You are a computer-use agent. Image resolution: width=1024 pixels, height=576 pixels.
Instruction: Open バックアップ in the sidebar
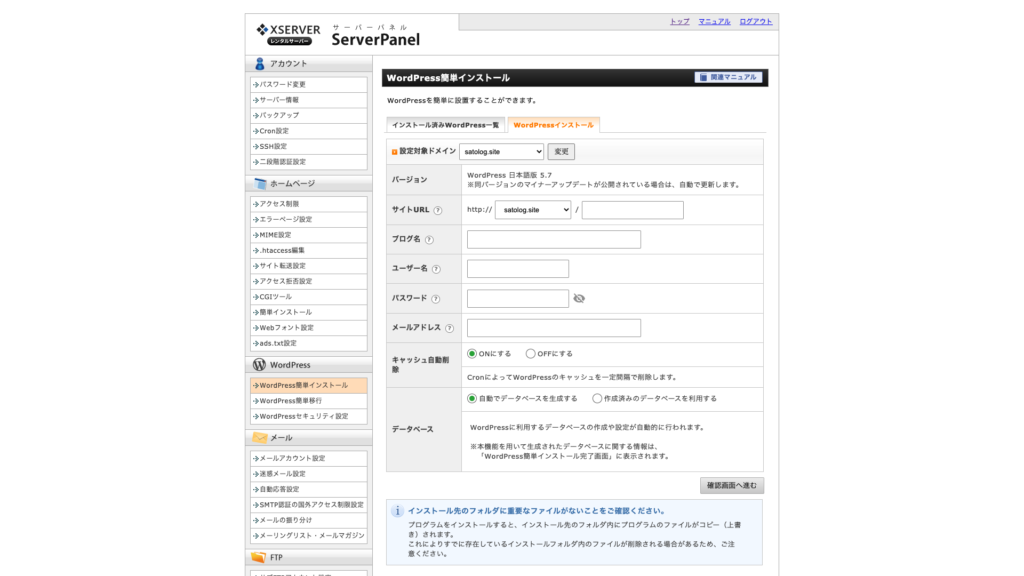pyautogui.click(x=308, y=115)
